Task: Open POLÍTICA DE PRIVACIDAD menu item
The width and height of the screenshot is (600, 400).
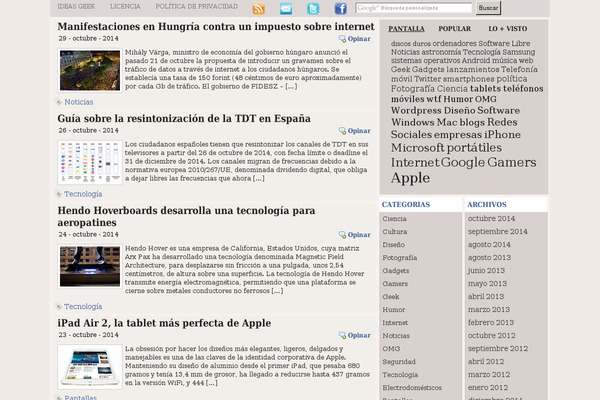Action: 197,7
